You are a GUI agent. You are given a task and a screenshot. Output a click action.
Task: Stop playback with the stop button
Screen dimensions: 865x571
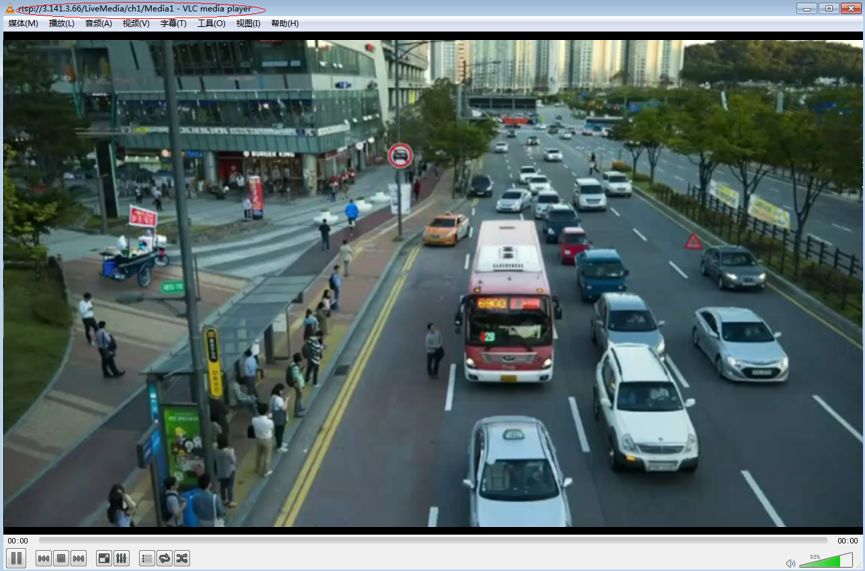pos(61,559)
